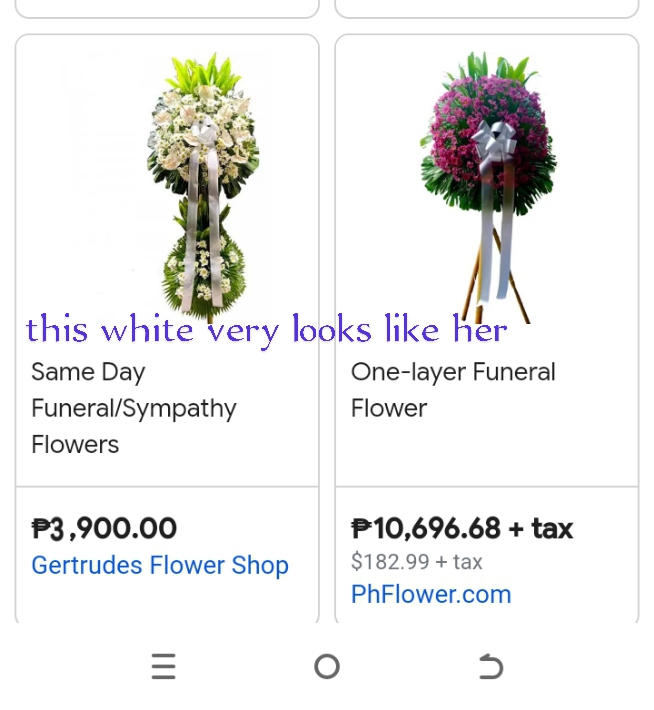This screenshot has height=710, width=654.
Task: Click the lower layer of white arrangement
Action: coord(204,272)
